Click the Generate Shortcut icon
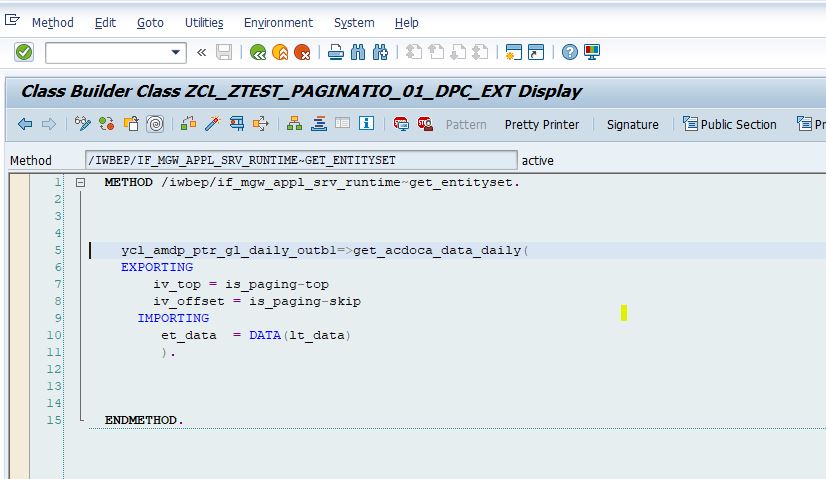 536,52
